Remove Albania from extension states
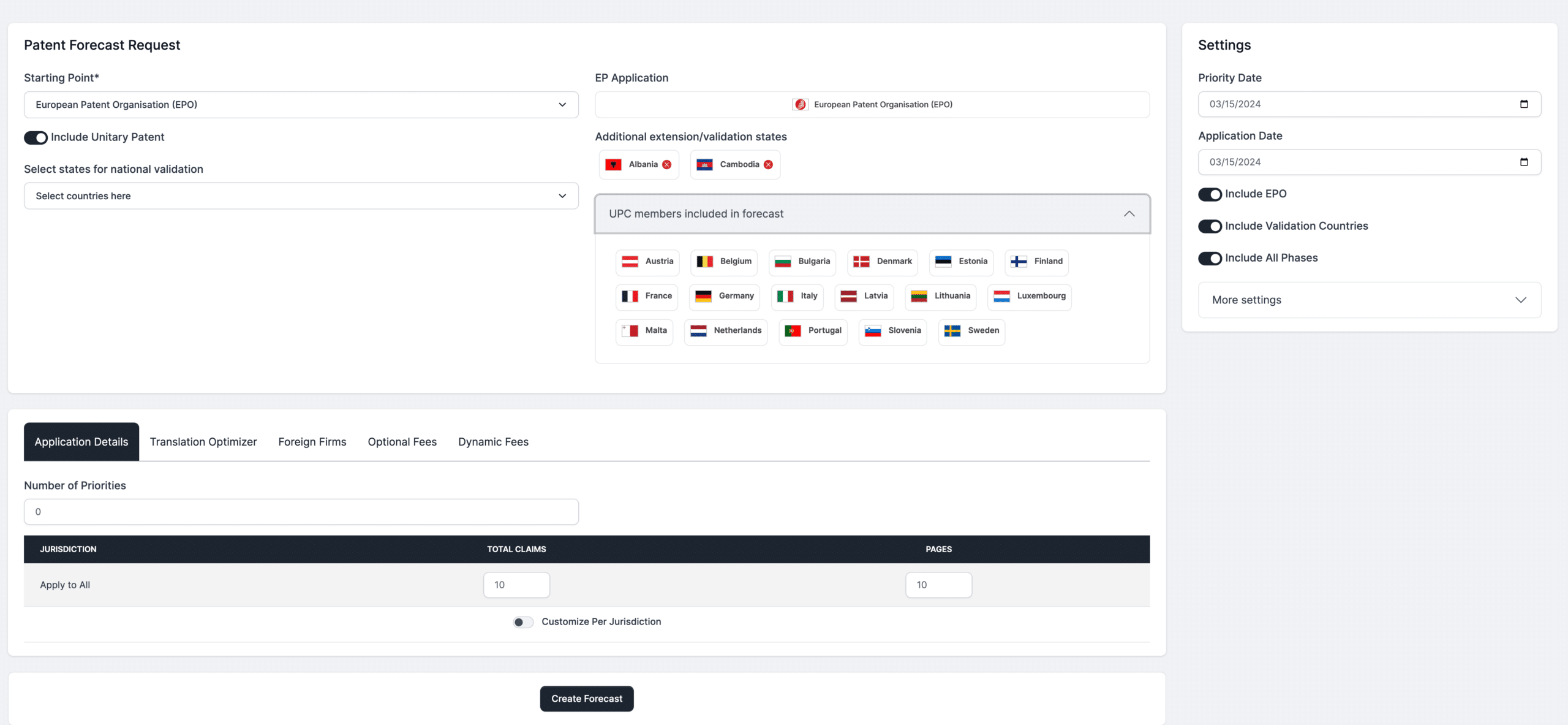The height and width of the screenshot is (725, 1568). [x=667, y=164]
